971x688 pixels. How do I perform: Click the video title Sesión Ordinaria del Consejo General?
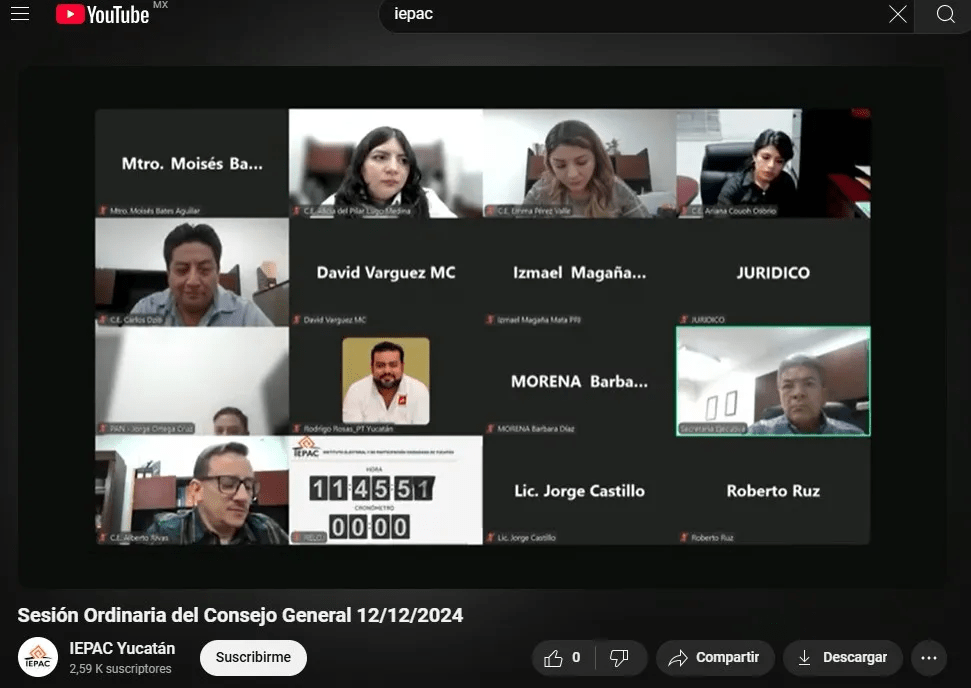(x=240, y=615)
